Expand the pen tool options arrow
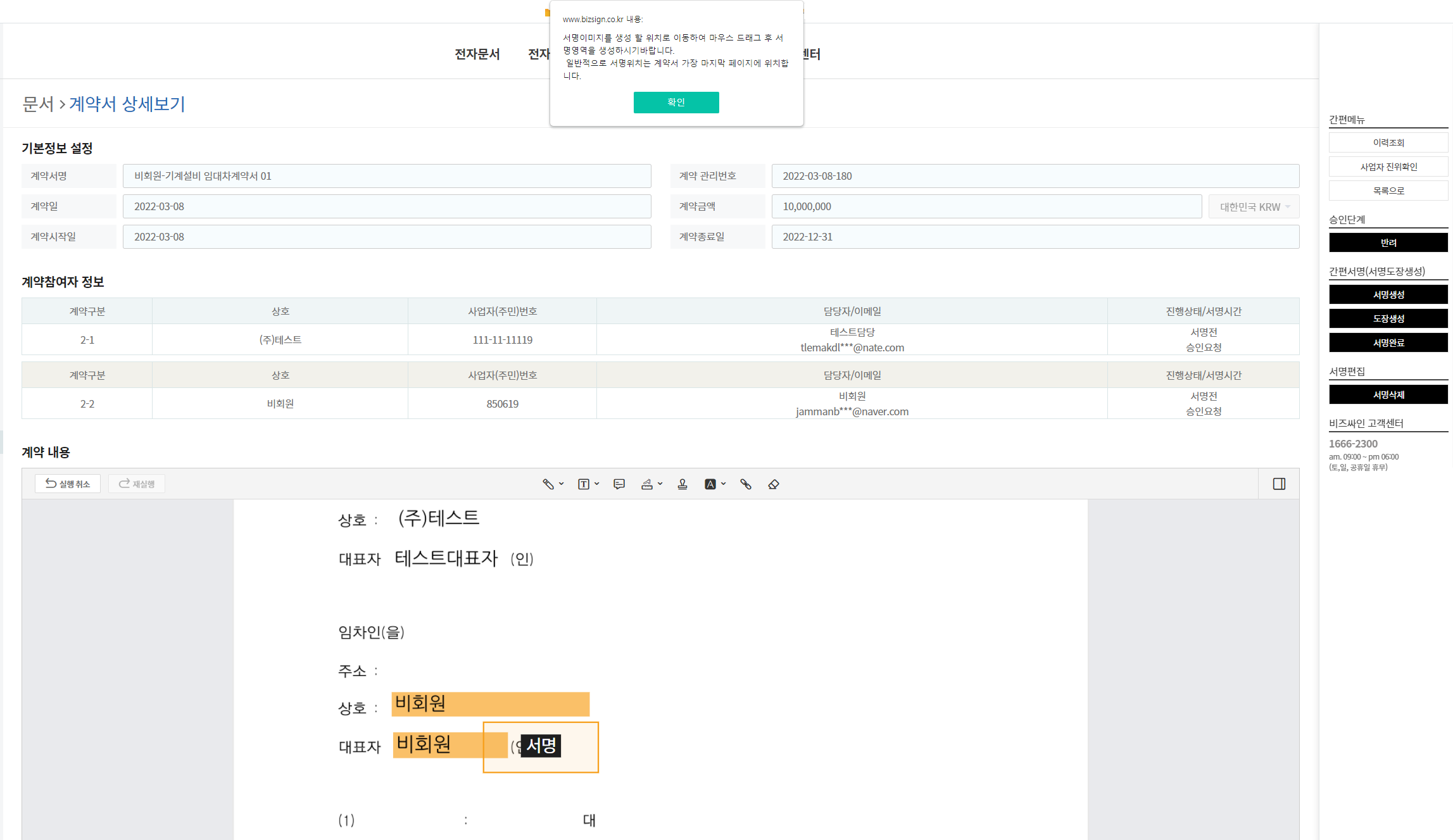1453x840 pixels. (x=561, y=484)
